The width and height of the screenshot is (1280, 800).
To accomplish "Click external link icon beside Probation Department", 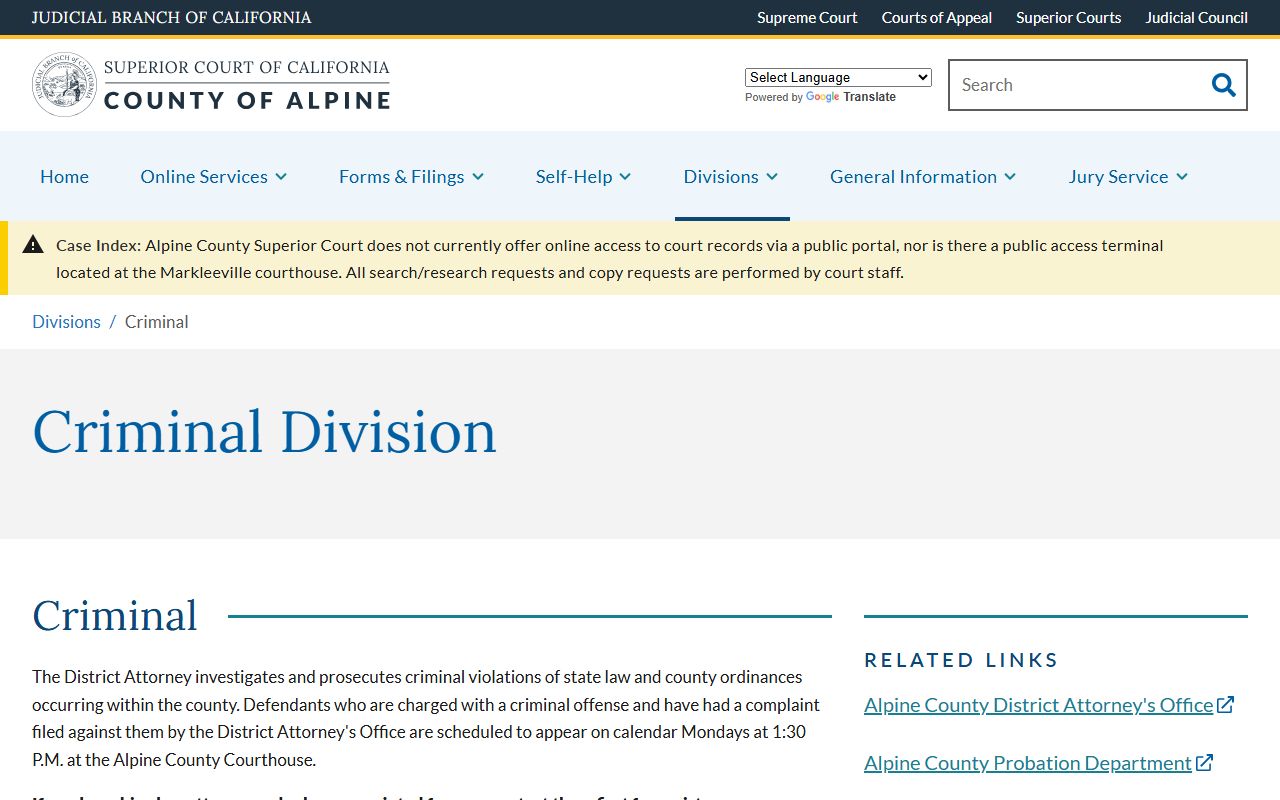I will point(1204,762).
